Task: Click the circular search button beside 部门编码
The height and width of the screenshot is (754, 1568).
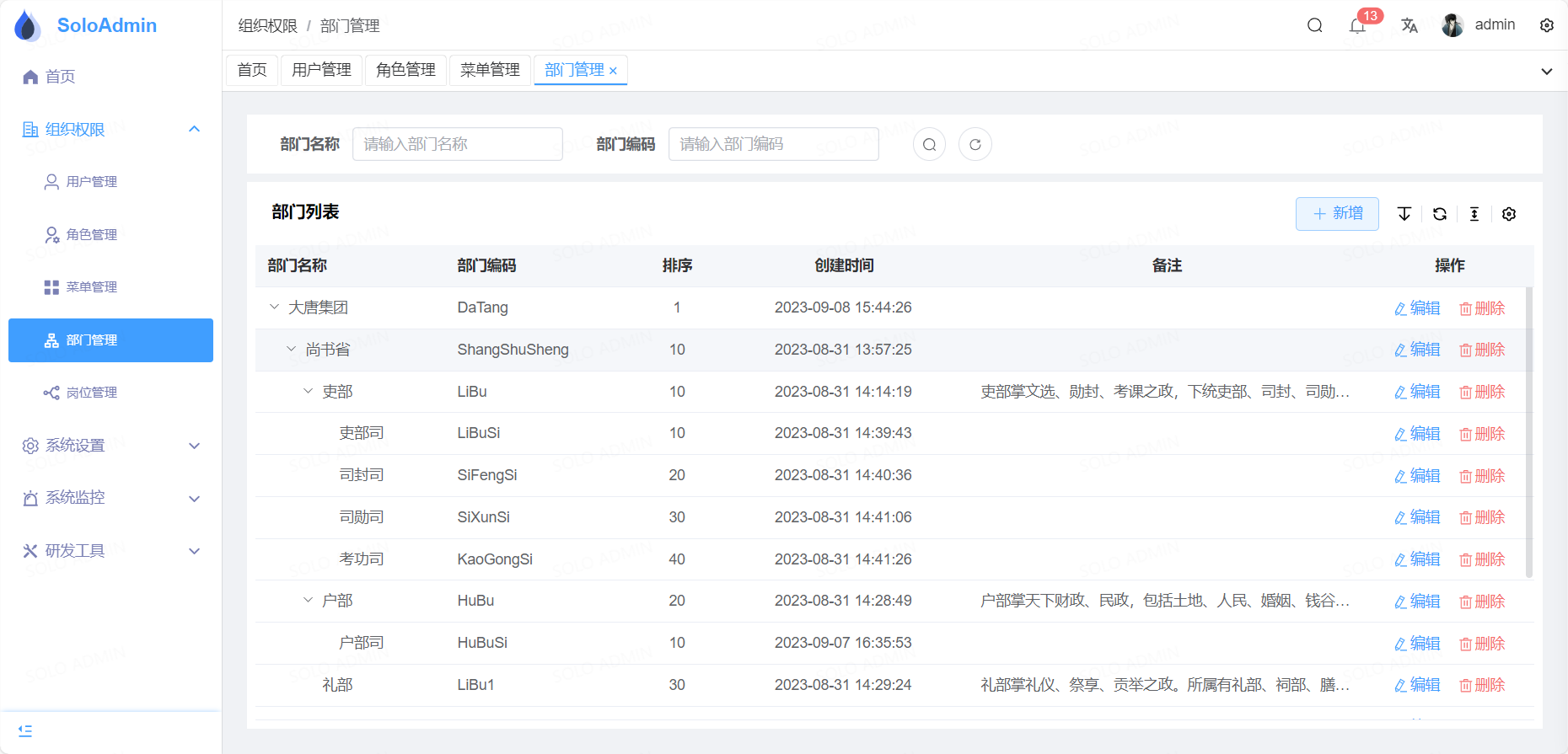Action: click(x=929, y=144)
